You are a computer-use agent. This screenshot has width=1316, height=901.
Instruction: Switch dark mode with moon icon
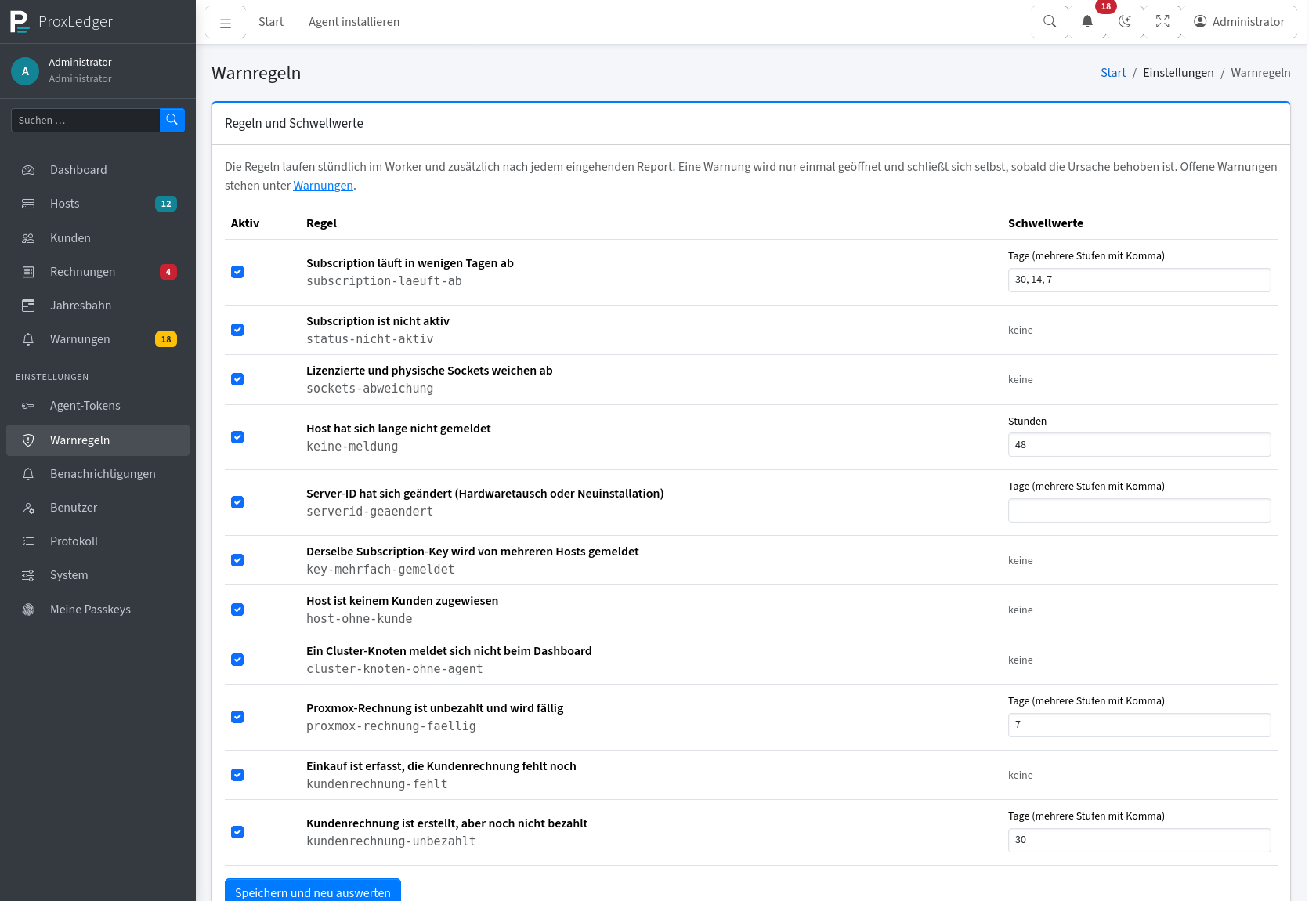tap(1125, 22)
